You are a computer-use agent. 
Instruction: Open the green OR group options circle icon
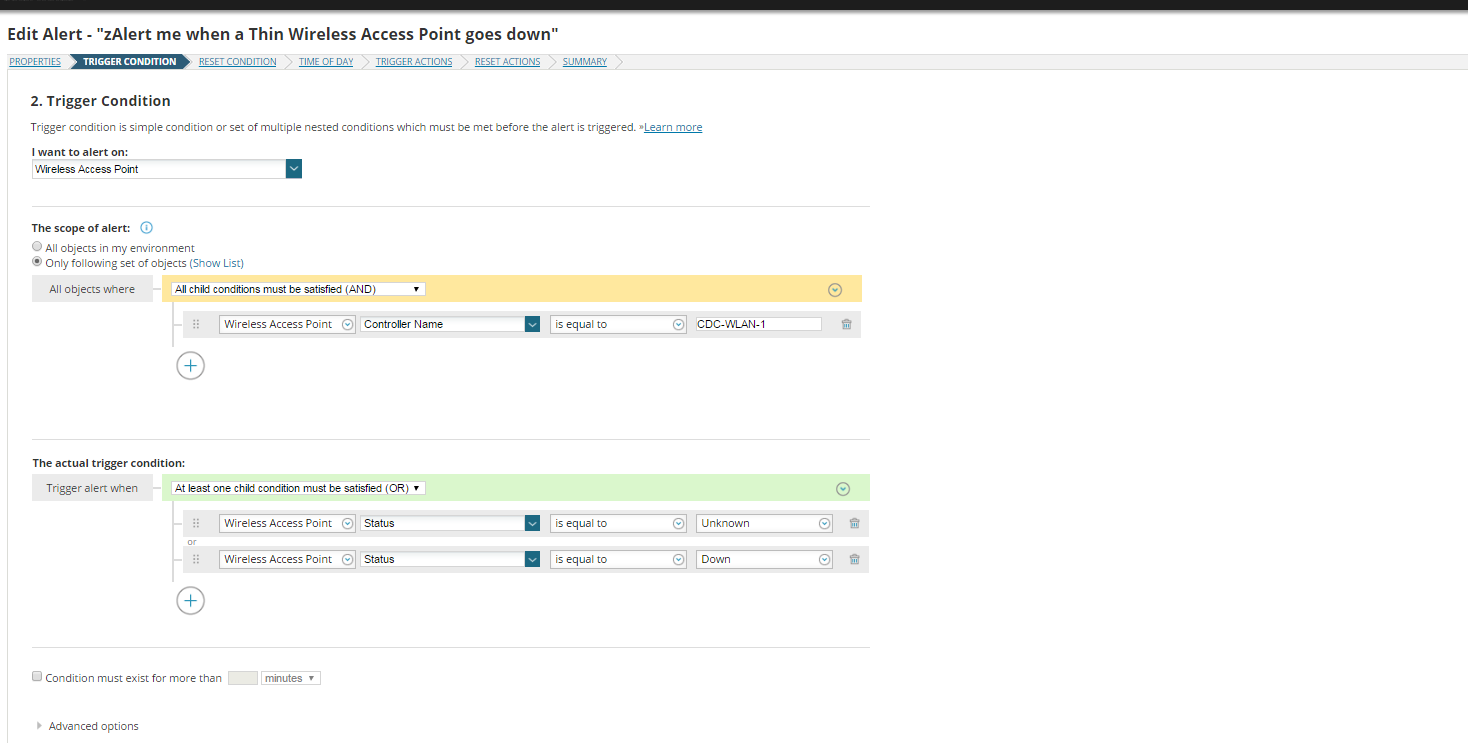pos(842,489)
